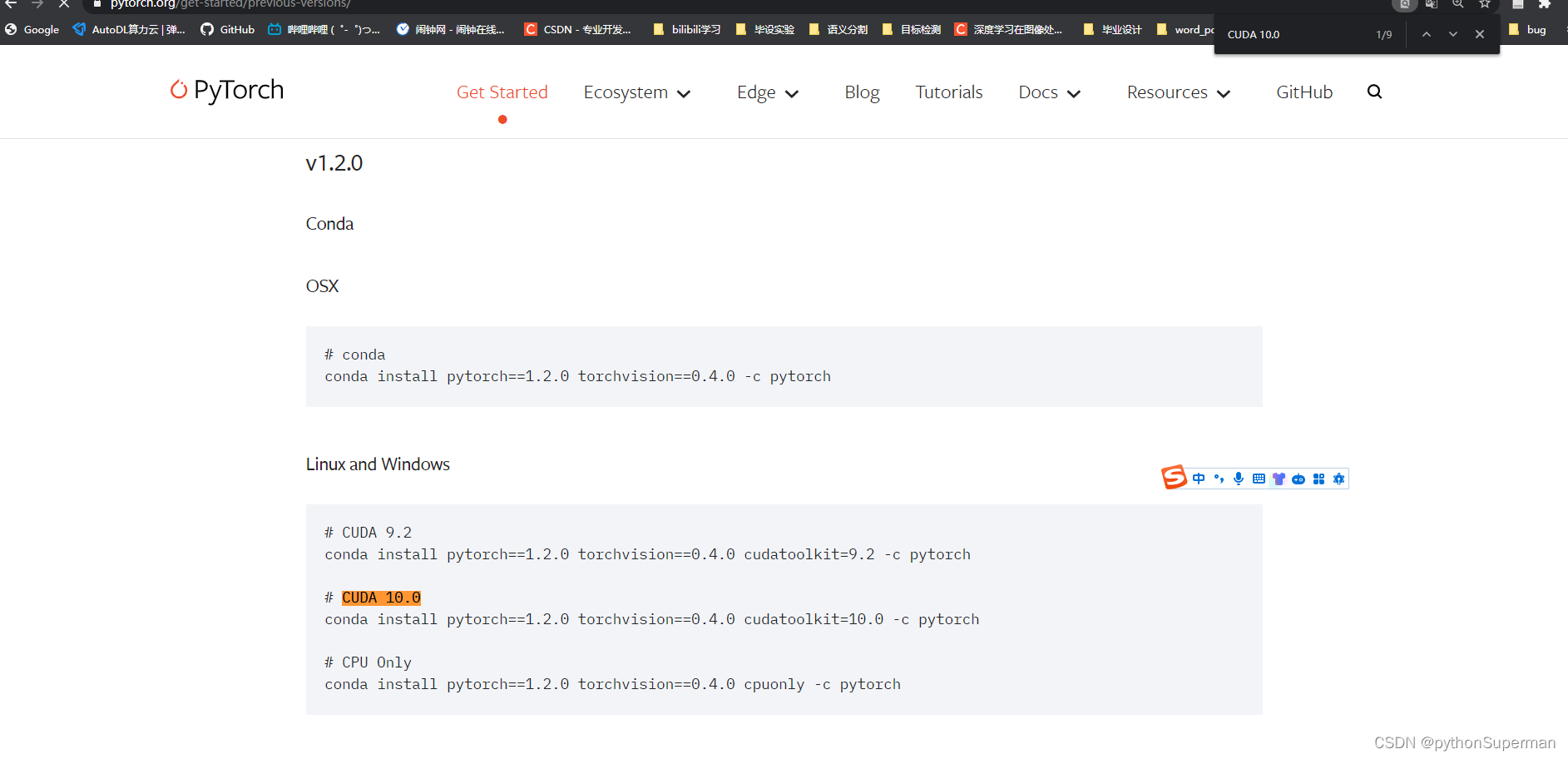
Task: Expand the Ecosystem dropdown menu
Action: [637, 92]
